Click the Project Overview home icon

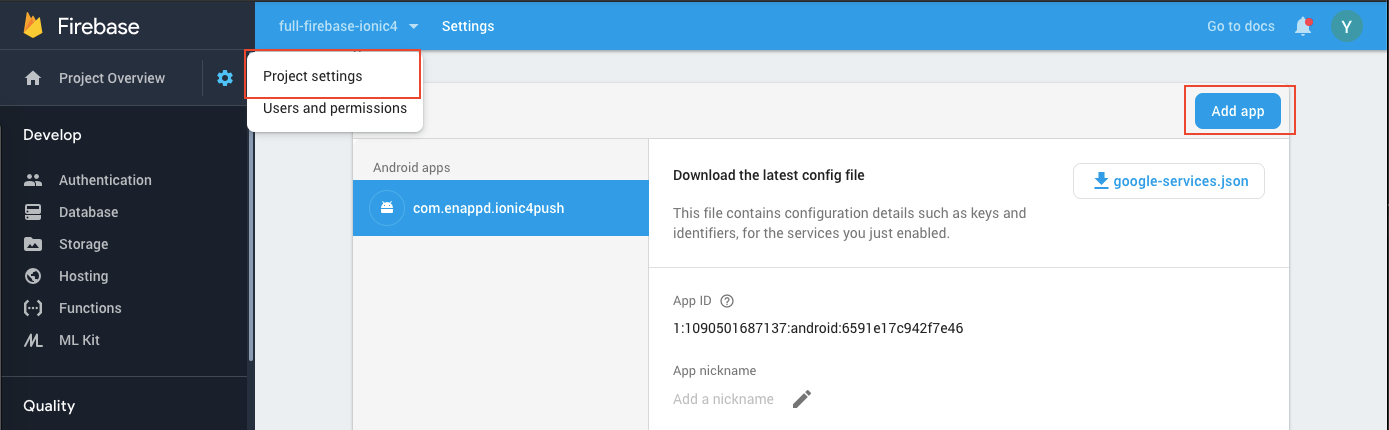[33, 78]
